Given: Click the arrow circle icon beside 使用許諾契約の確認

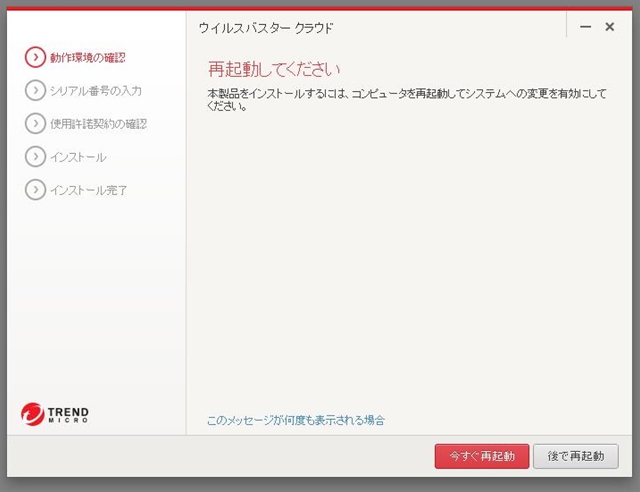Looking at the screenshot, I should (x=35, y=123).
